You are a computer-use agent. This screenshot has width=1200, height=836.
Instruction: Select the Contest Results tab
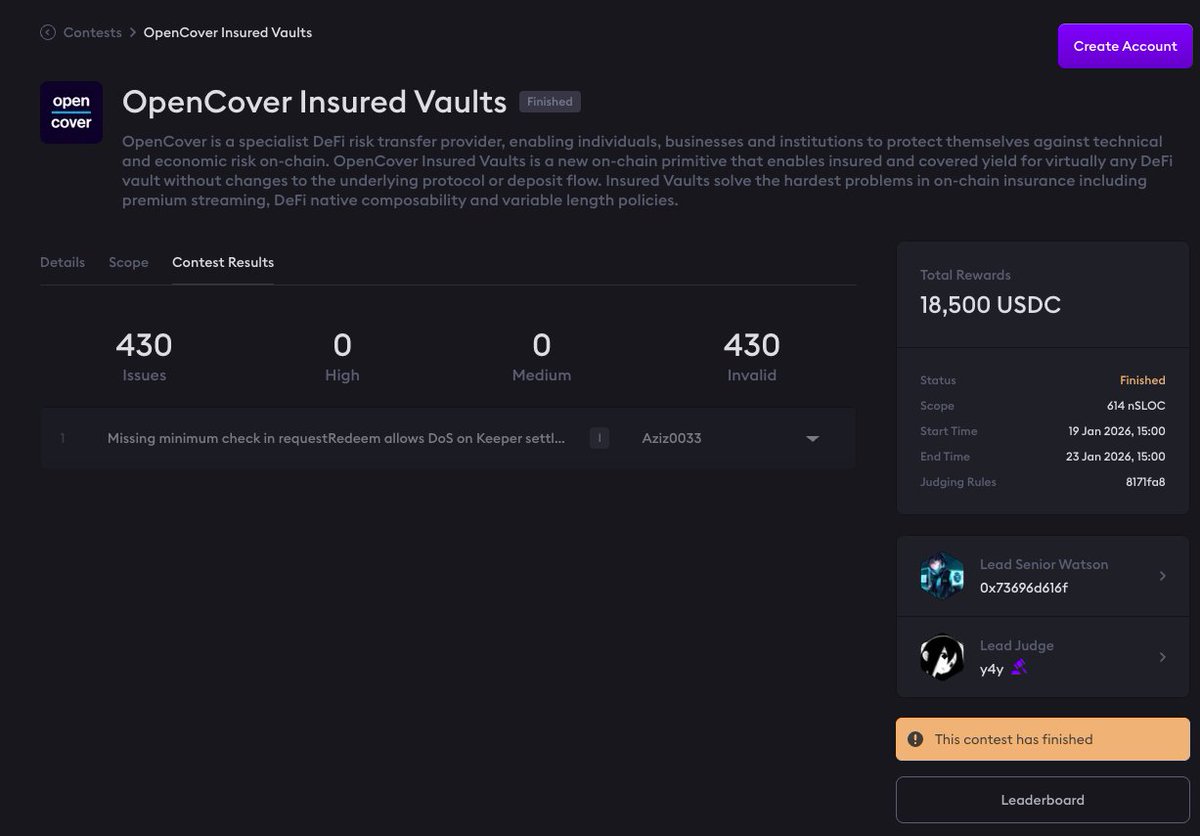click(x=222, y=262)
